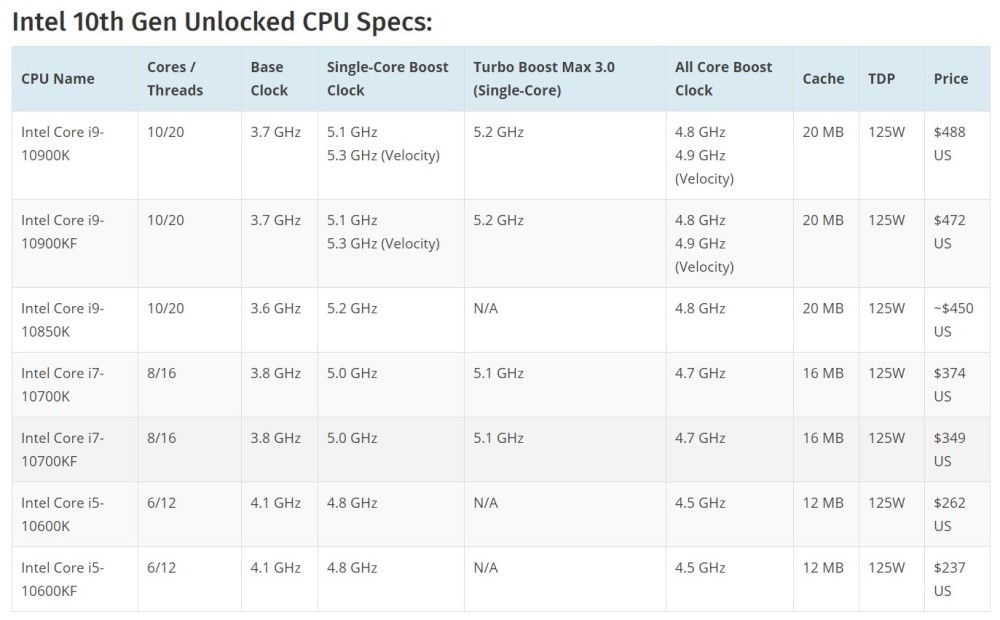Select the Intel Core i5-10600K name cell
The image size is (1000, 620).
click(63, 514)
